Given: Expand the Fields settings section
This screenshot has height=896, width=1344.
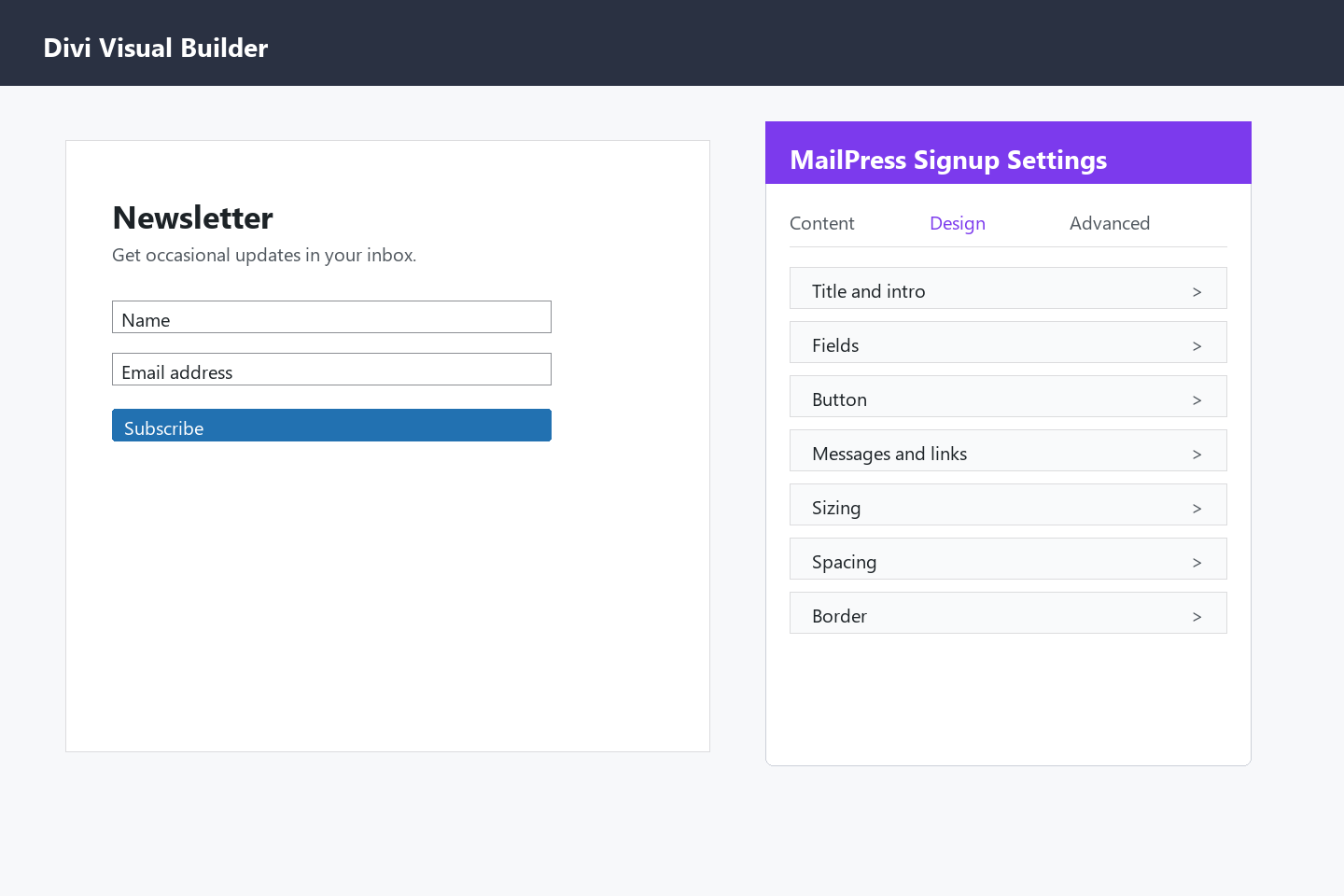Looking at the screenshot, I should [1008, 343].
